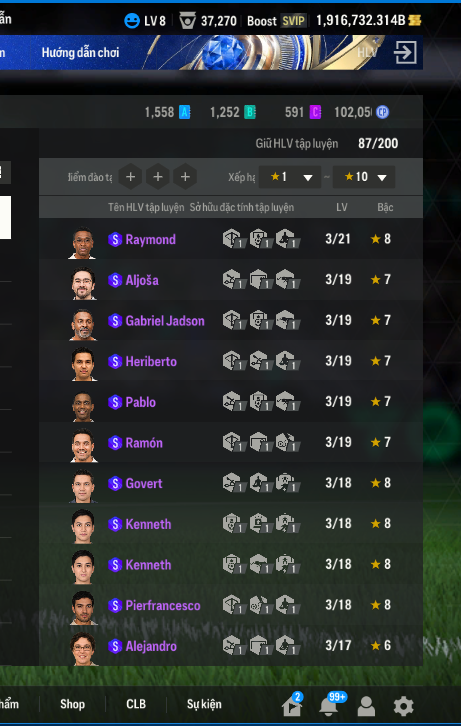Click the blue A card currency icon
461x726 pixels.
pos(185,112)
